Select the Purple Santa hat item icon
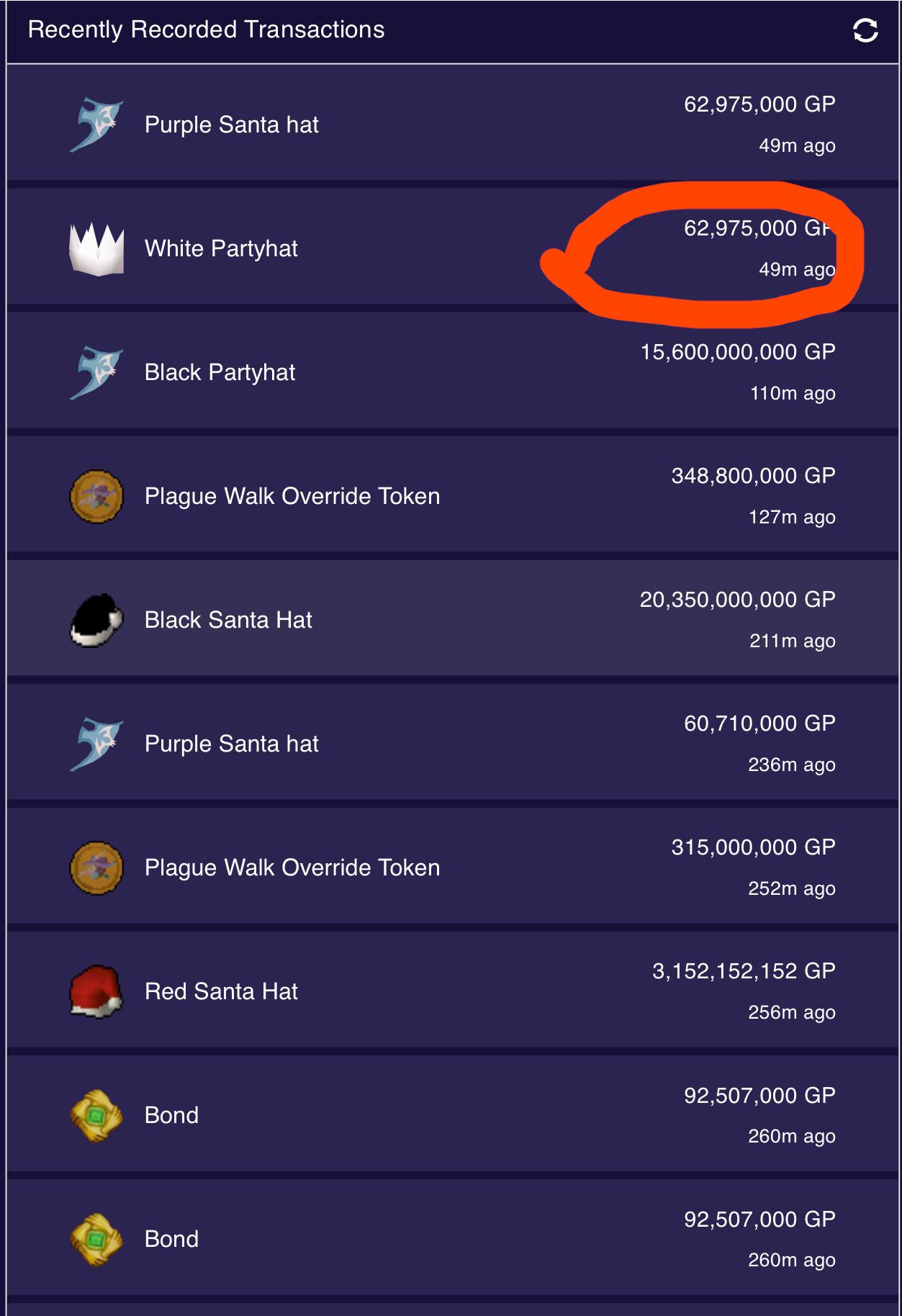Image resolution: width=902 pixels, height=1316 pixels. [x=96, y=122]
